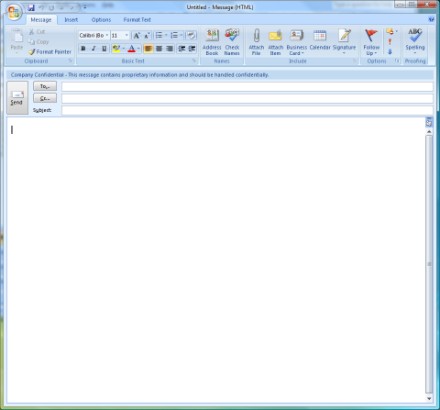Open the Follow Up flag menu
Image resolution: width=440 pixels, height=410 pixels.
coord(371,42)
